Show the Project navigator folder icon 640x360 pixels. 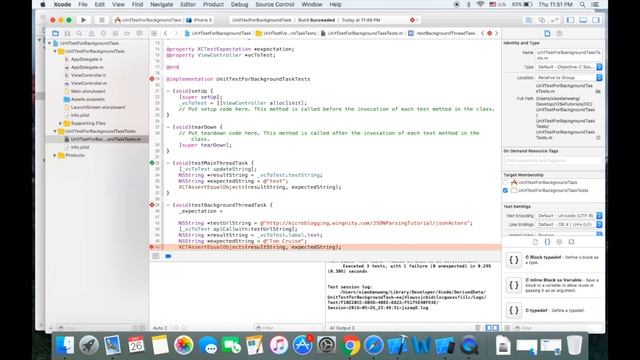[56, 33]
